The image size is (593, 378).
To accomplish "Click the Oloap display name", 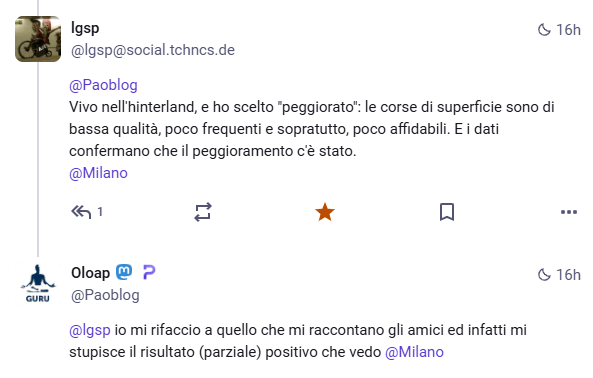I will (90, 273).
